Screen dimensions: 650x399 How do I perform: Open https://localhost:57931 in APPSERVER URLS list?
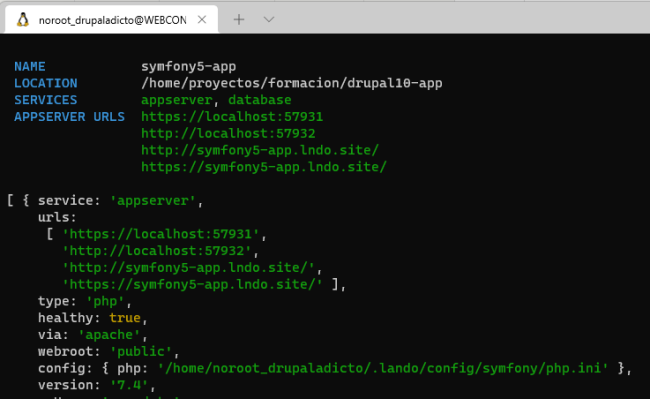click(232, 117)
